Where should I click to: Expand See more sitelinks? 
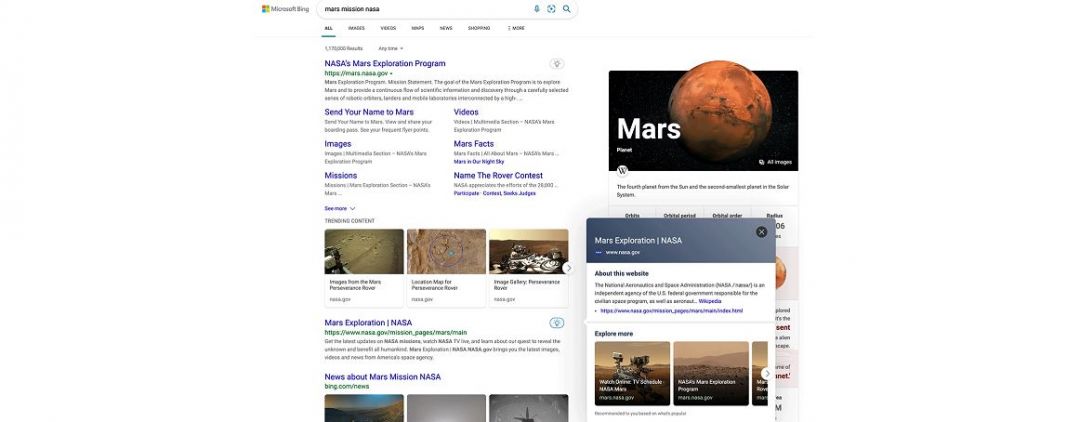point(340,209)
